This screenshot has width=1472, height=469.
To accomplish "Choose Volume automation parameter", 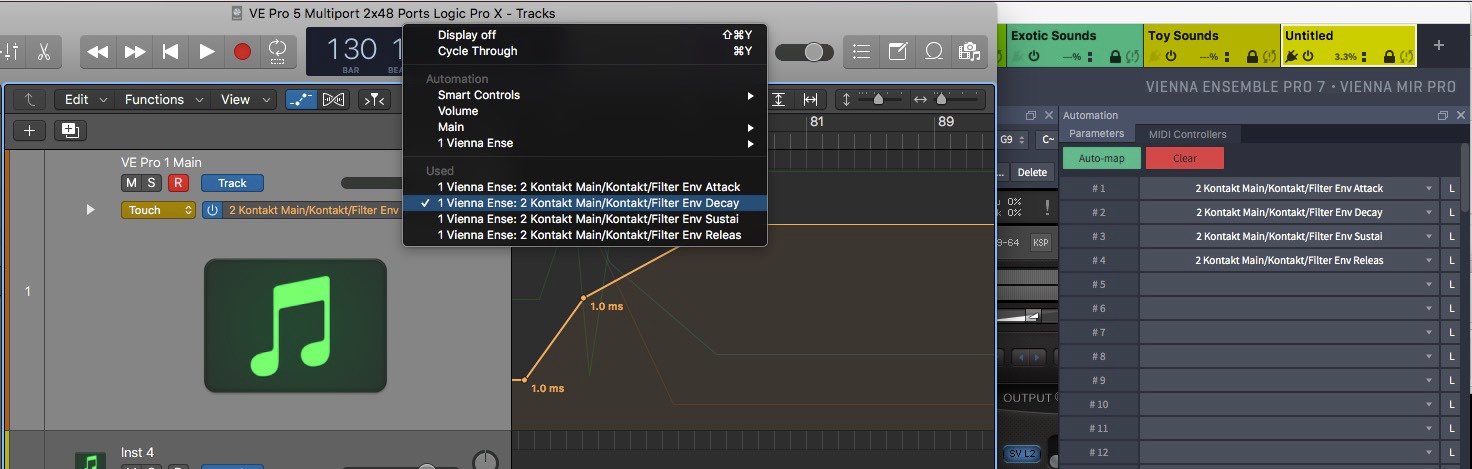I will (x=585, y=111).
